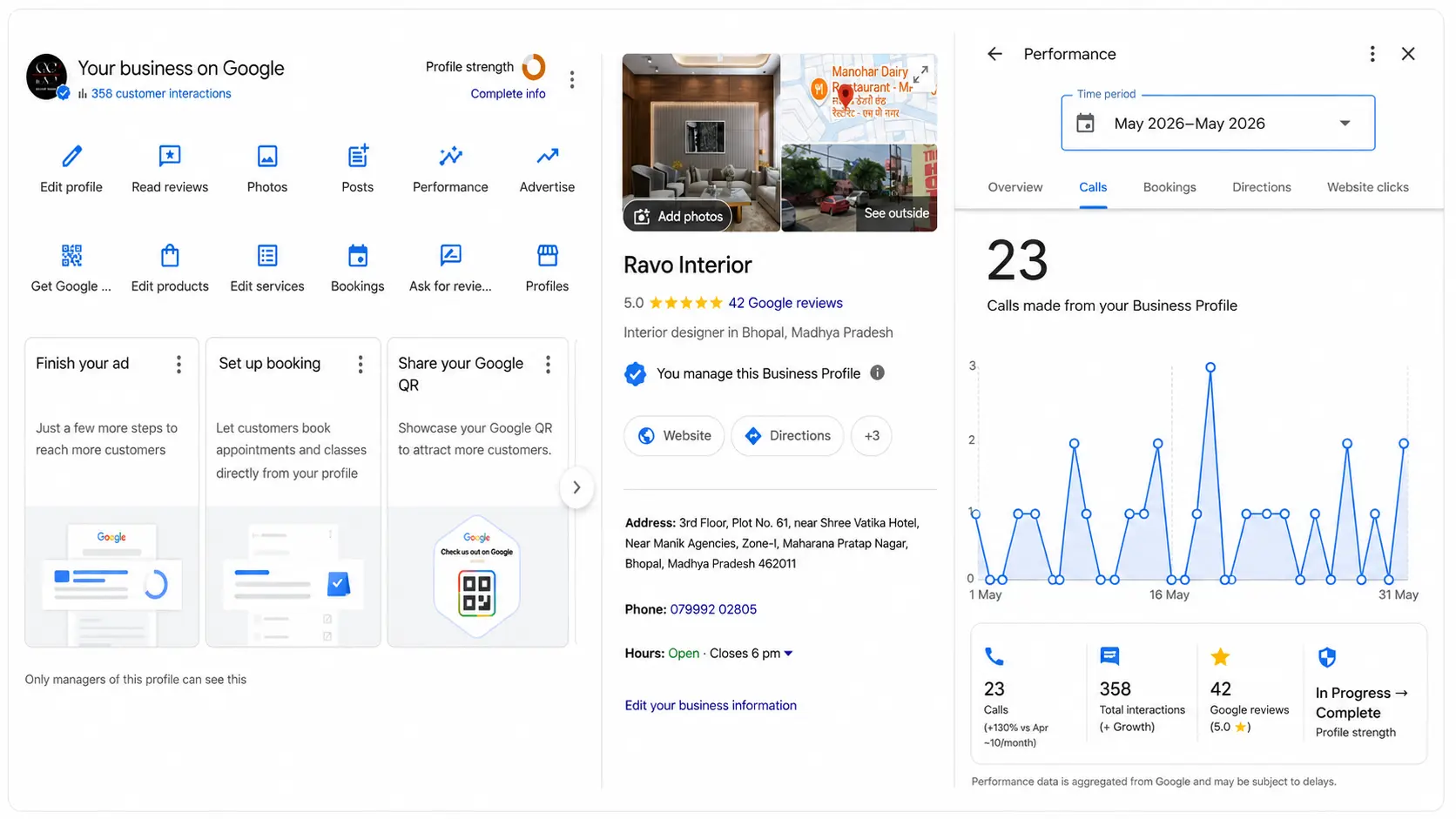Show next suggestion cards with chevron
The width and height of the screenshot is (1456, 819).
[576, 487]
